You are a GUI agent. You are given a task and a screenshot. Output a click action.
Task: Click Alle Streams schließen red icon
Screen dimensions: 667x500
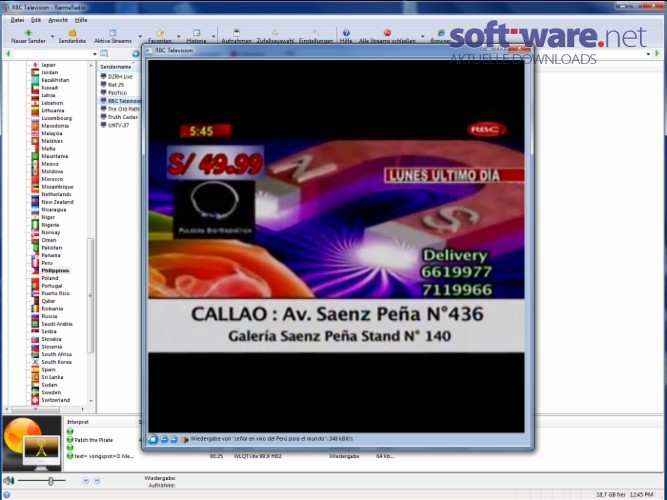[387, 33]
